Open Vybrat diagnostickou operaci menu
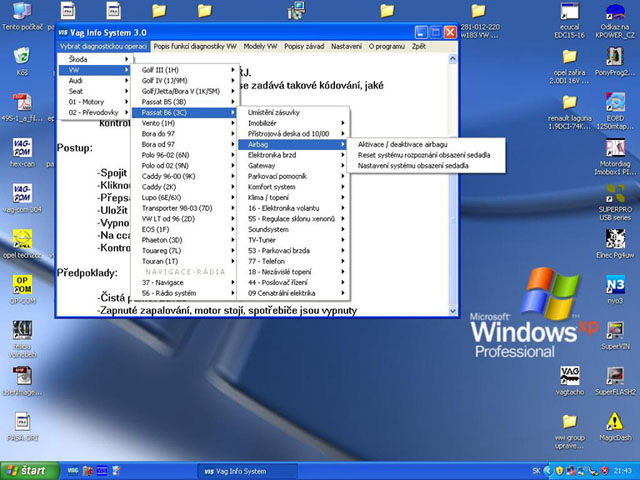Viewport: 640px width, 480px height. [x=103, y=47]
